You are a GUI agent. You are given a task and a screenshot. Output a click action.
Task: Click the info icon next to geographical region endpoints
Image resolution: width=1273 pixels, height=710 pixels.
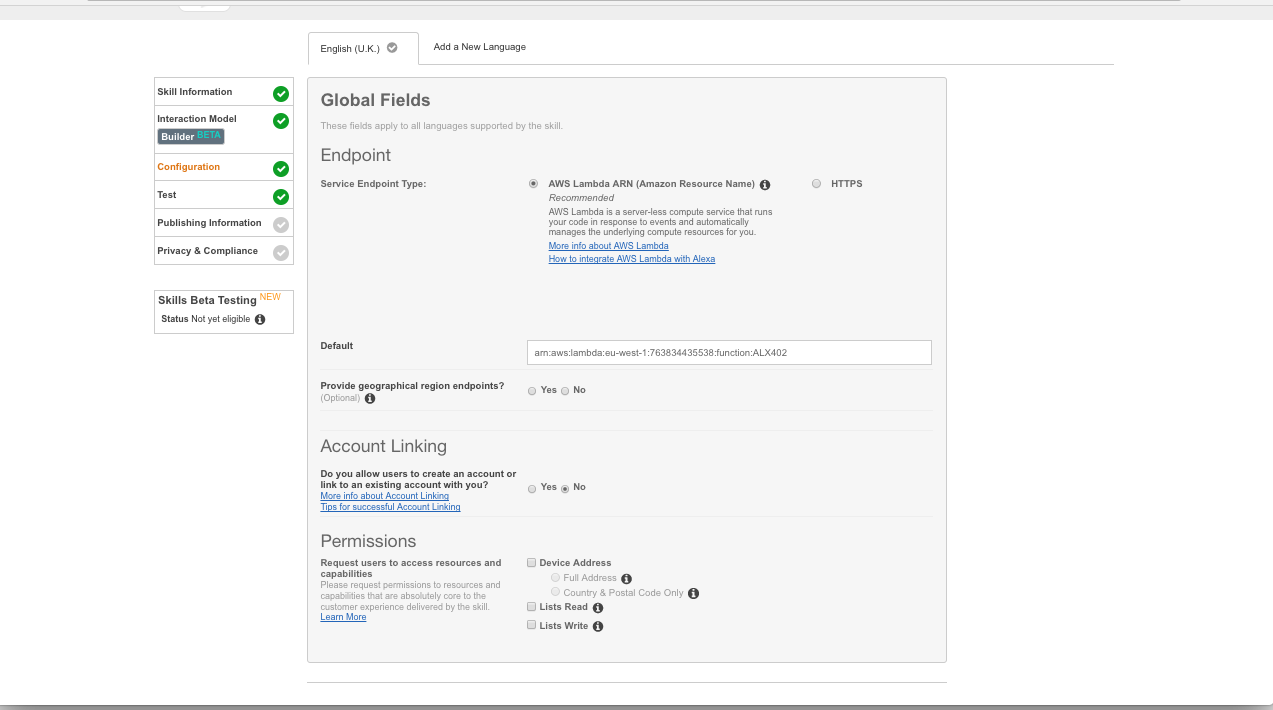tap(370, 398)
